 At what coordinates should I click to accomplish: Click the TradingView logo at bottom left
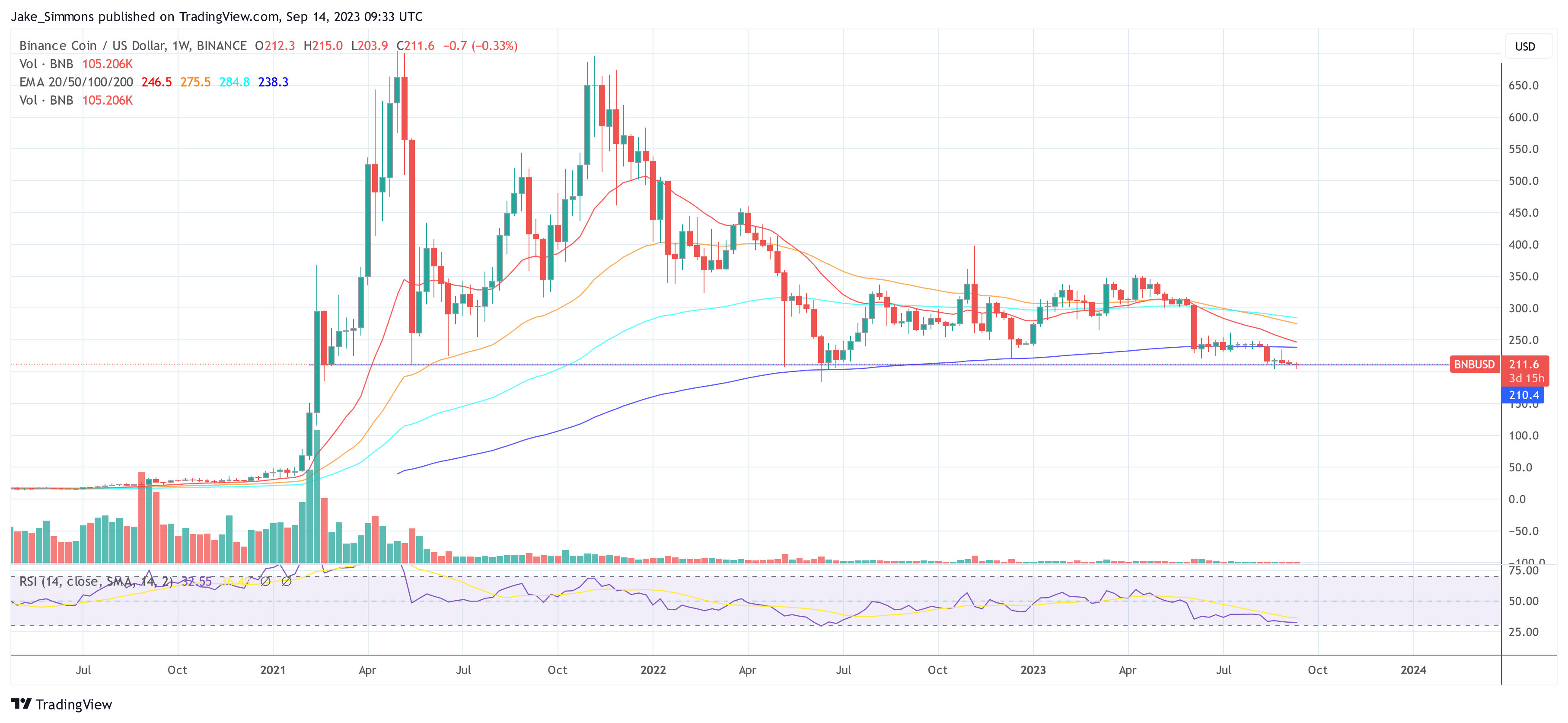(x=61, y=704)
